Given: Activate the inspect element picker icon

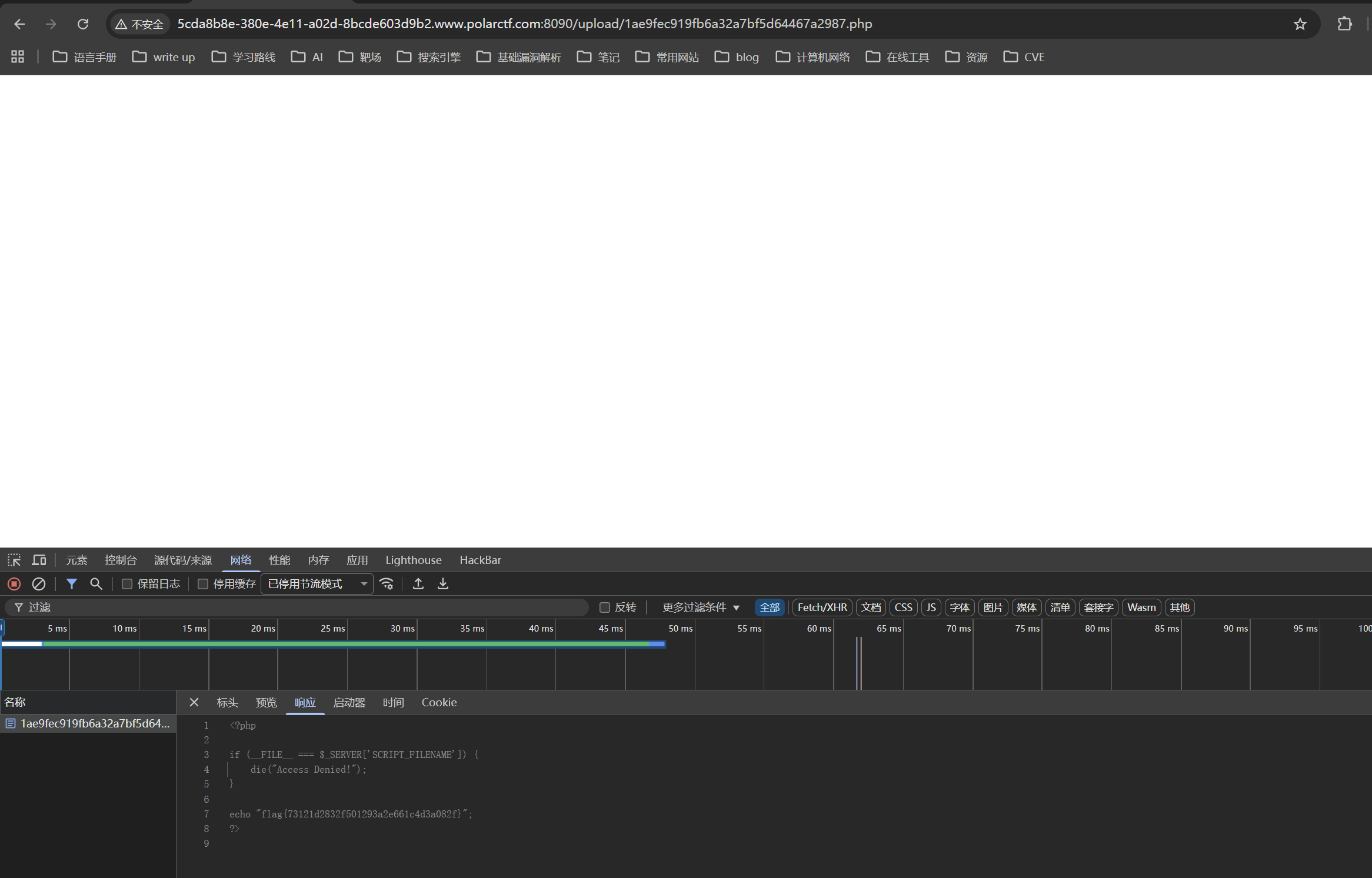Looking at the screenshot, I should click(x=14, y=560).
